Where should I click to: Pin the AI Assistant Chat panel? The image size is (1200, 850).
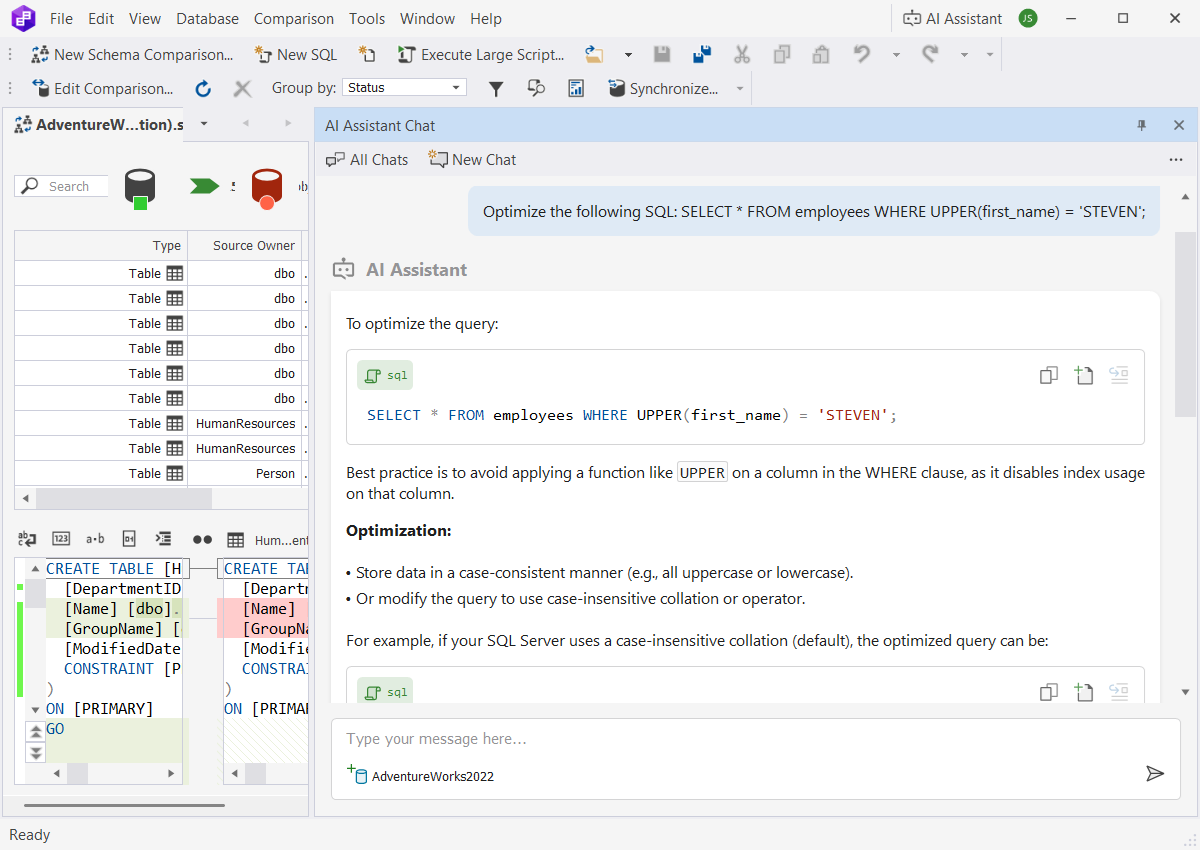click(x=1142, y=125)
